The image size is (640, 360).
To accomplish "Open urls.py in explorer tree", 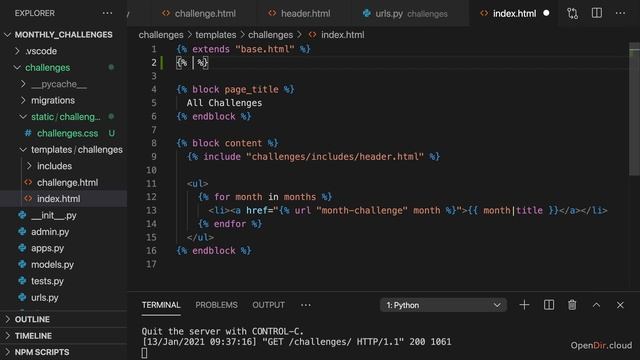I will (63, 298).
